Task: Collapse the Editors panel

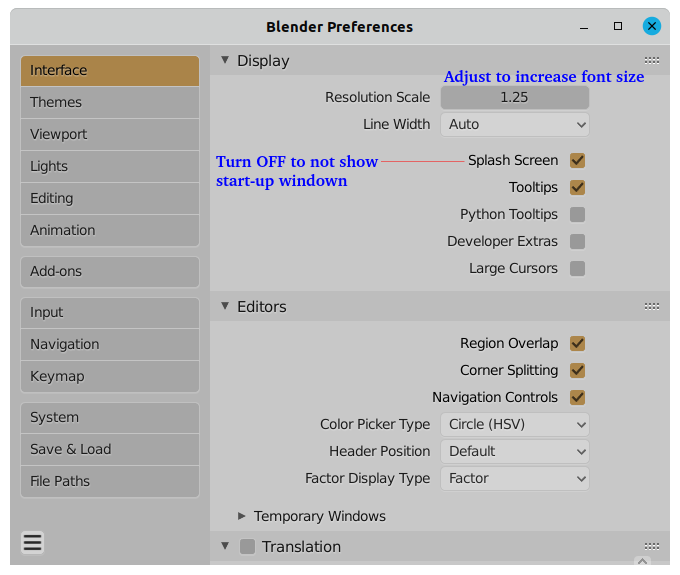Action: [225, 306]
